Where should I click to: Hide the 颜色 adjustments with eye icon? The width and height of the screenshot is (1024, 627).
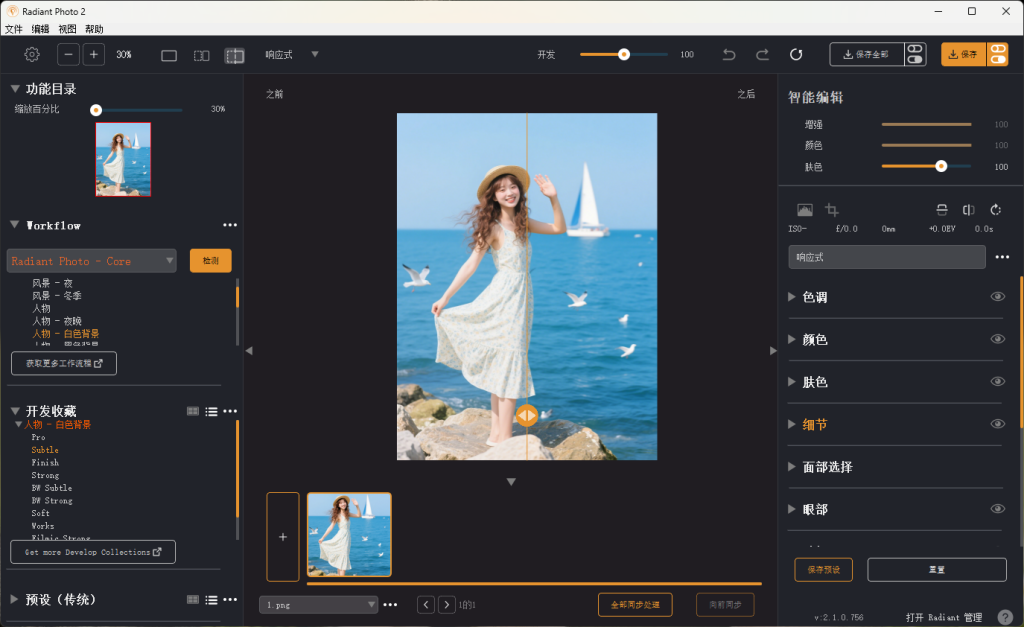tap(997, 339)
